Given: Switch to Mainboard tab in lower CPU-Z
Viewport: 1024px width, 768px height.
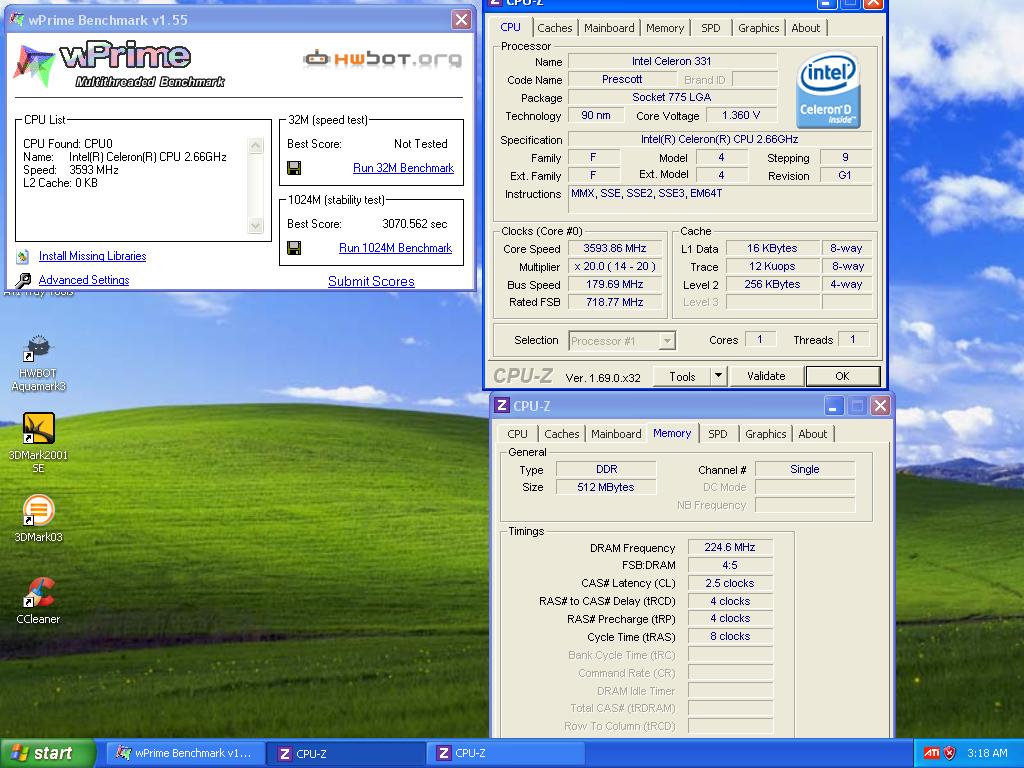Looking at the screenshot, I should click(x=616, y=434).
